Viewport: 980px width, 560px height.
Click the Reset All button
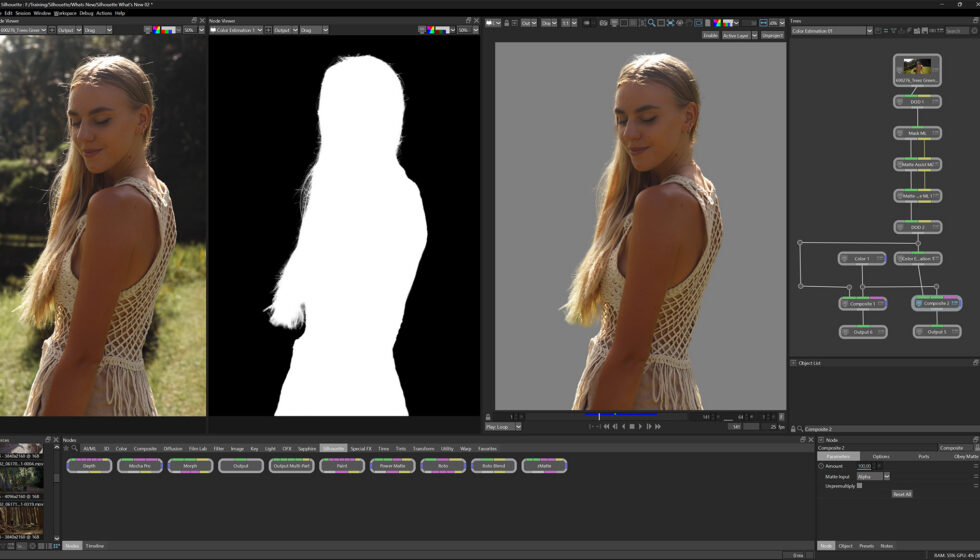[902, 494]
